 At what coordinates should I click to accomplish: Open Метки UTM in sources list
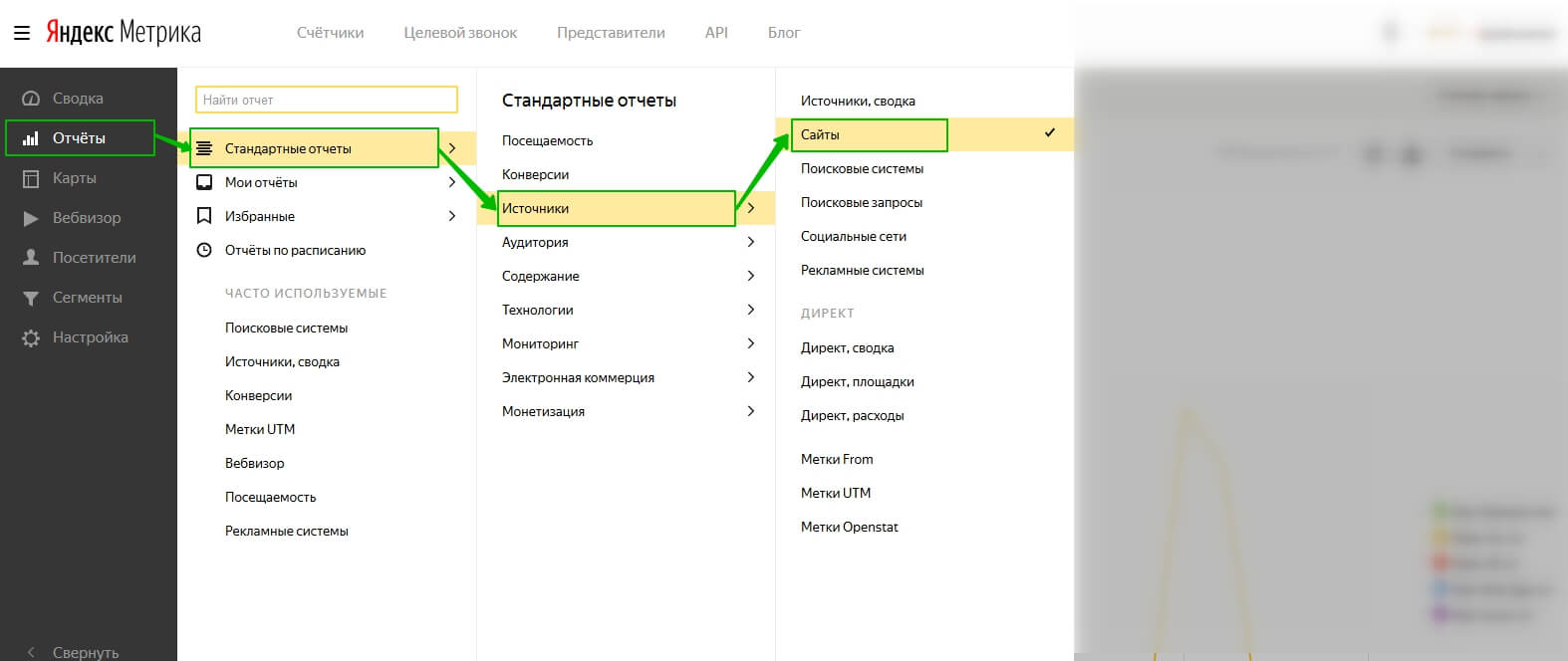(836, 493)
